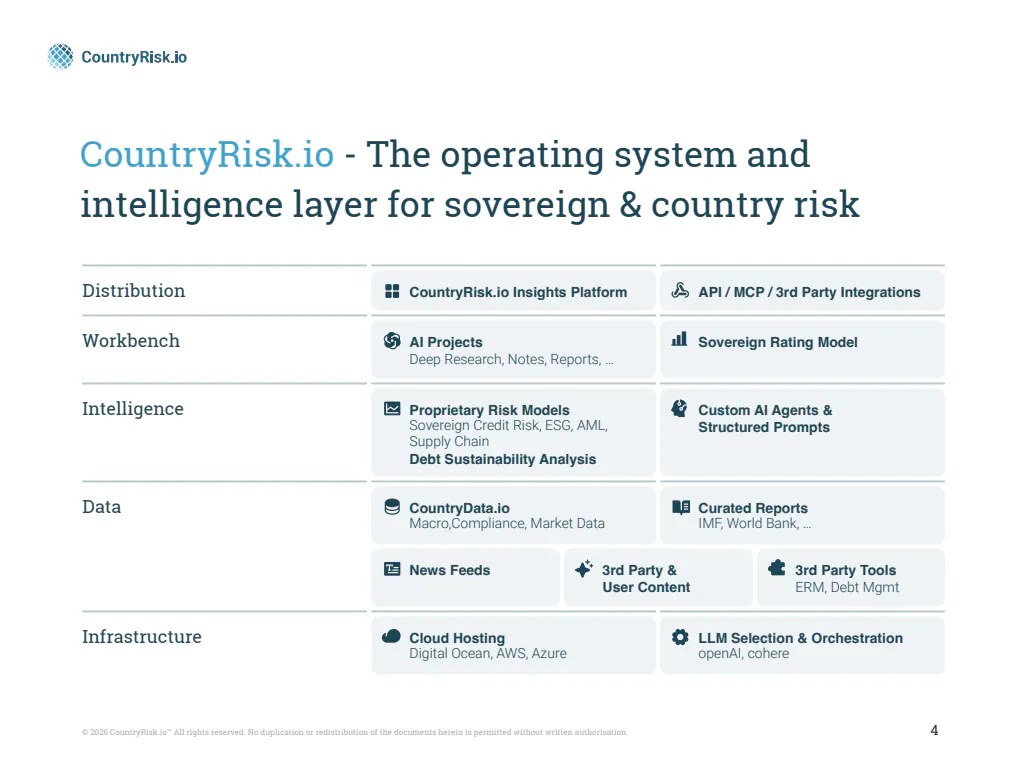Select the CountryData.io heading
Screen dimensions: 1024x768
[x=459, y=508]
